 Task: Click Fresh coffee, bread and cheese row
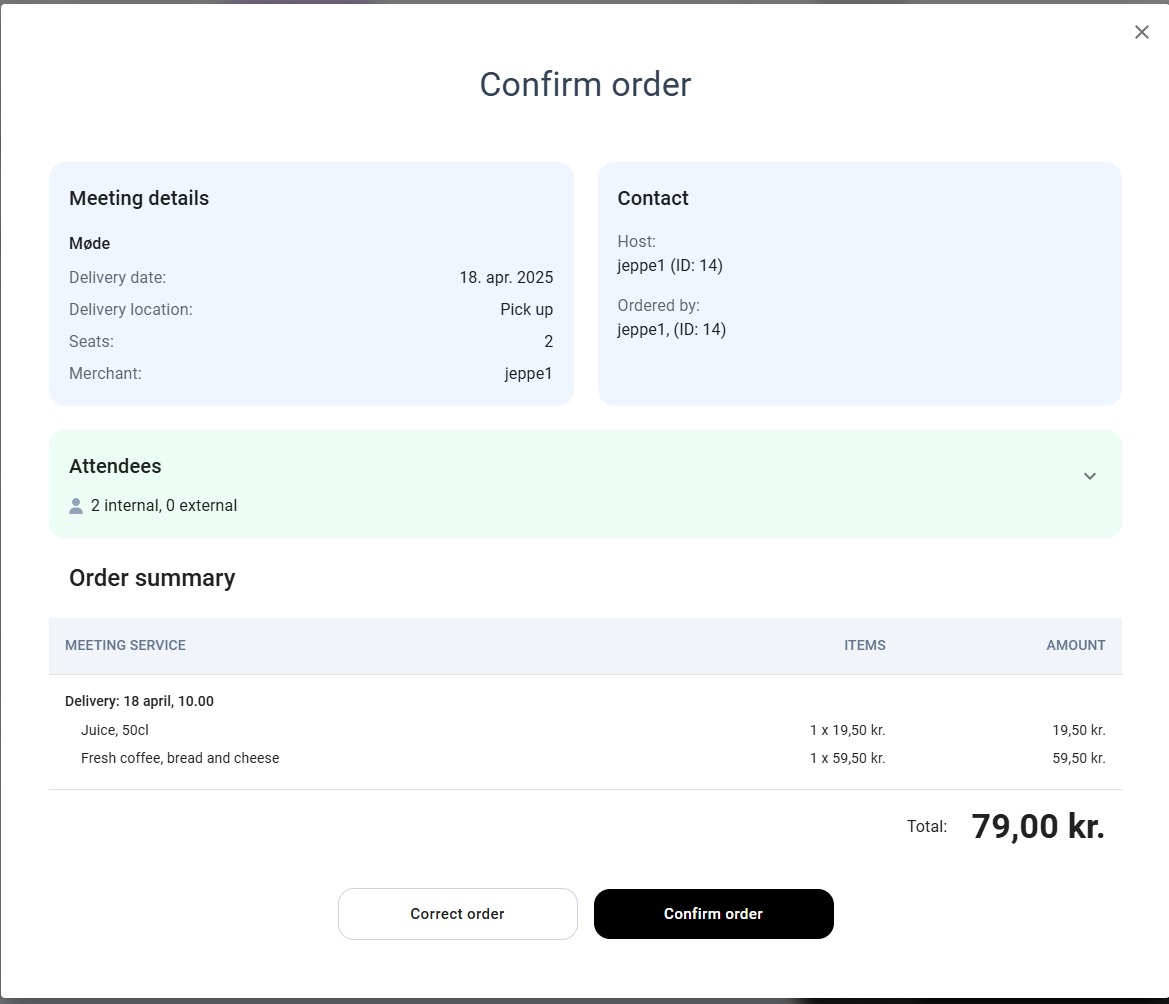click(x=585, y=758)
